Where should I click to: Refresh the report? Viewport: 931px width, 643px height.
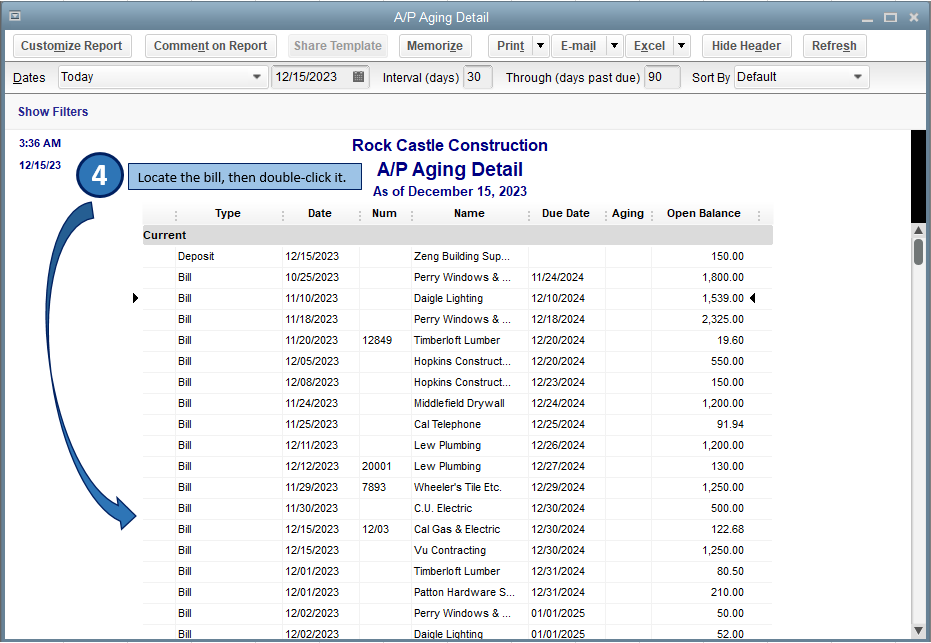coord(833,46)
